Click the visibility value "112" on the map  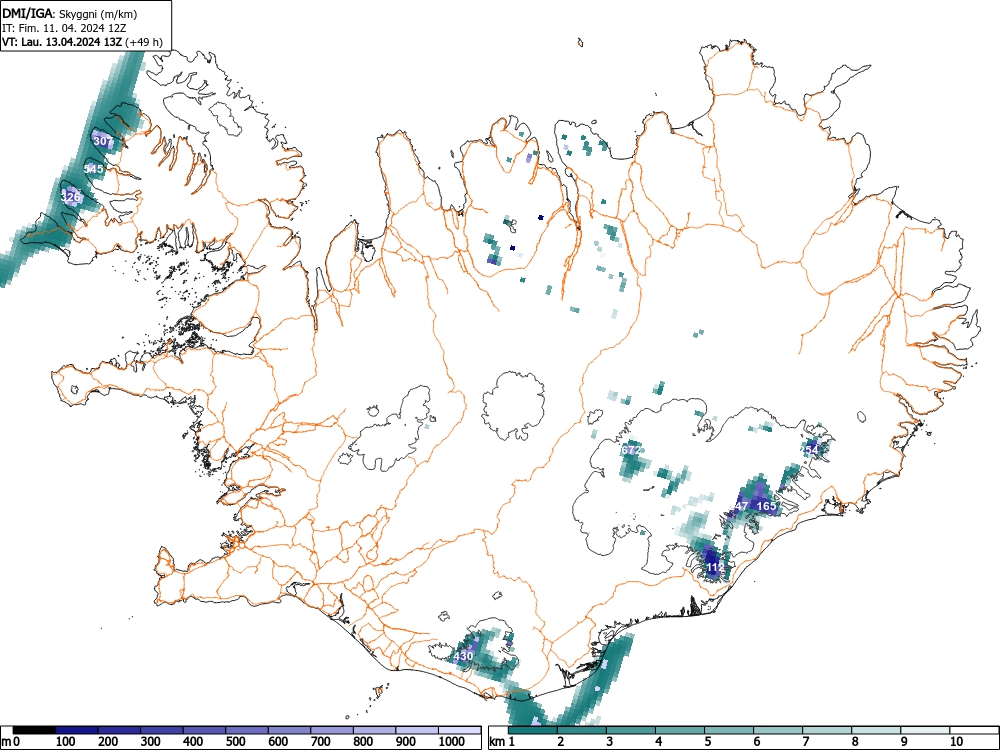pyautogui.click(x=716, y=567)
